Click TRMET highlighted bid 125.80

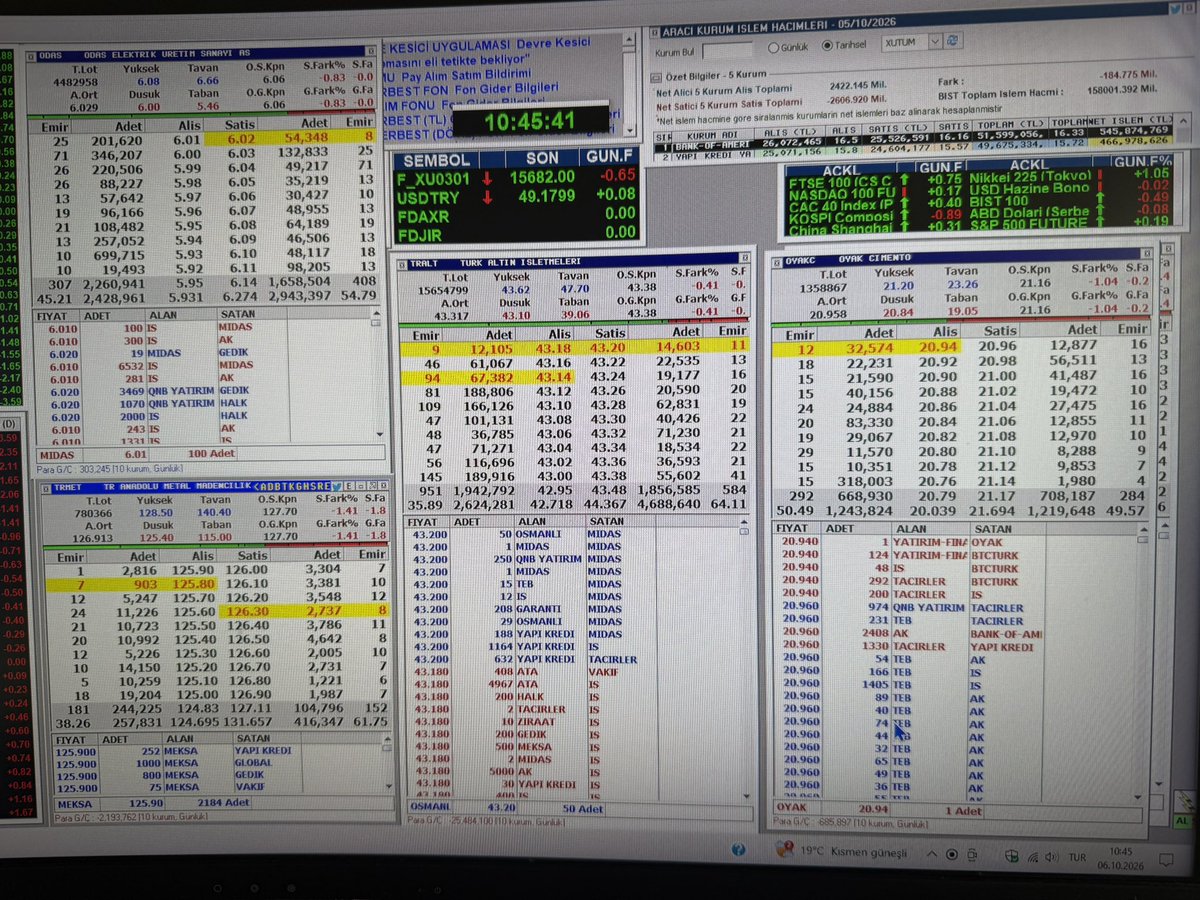pyautogui.click(x=193, y=583)
